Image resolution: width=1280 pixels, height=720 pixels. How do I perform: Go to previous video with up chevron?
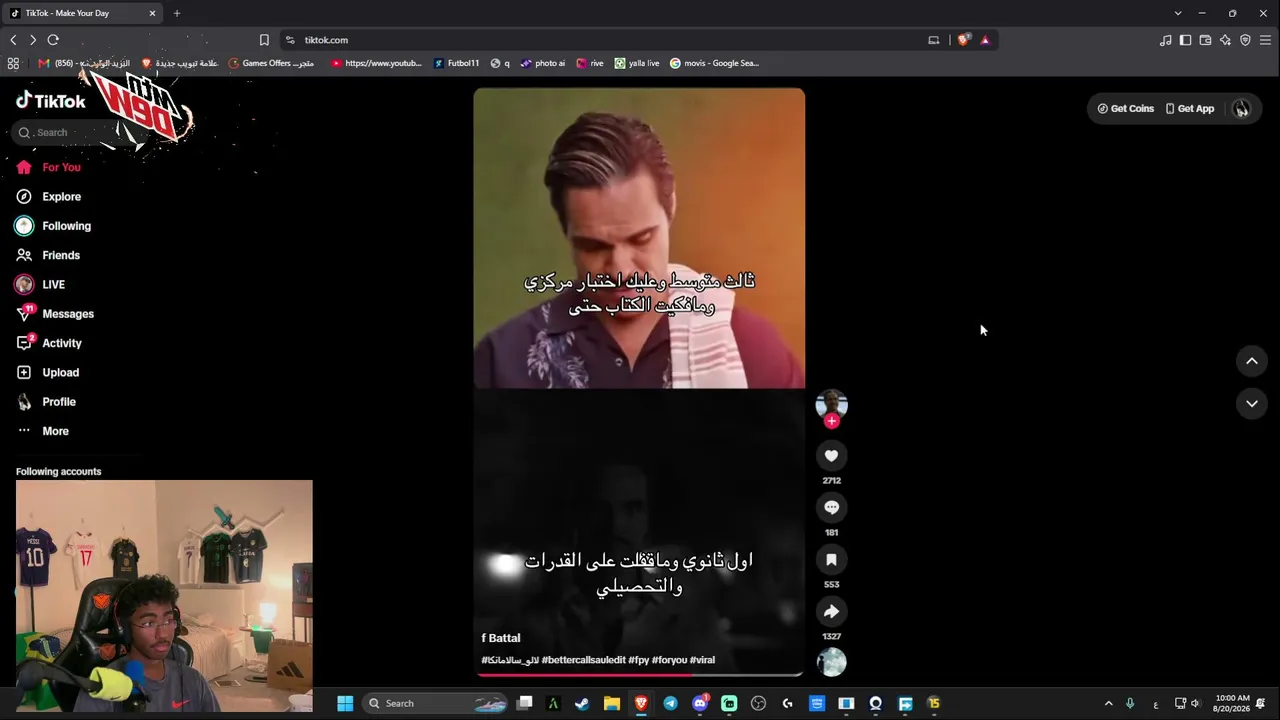1251,361
